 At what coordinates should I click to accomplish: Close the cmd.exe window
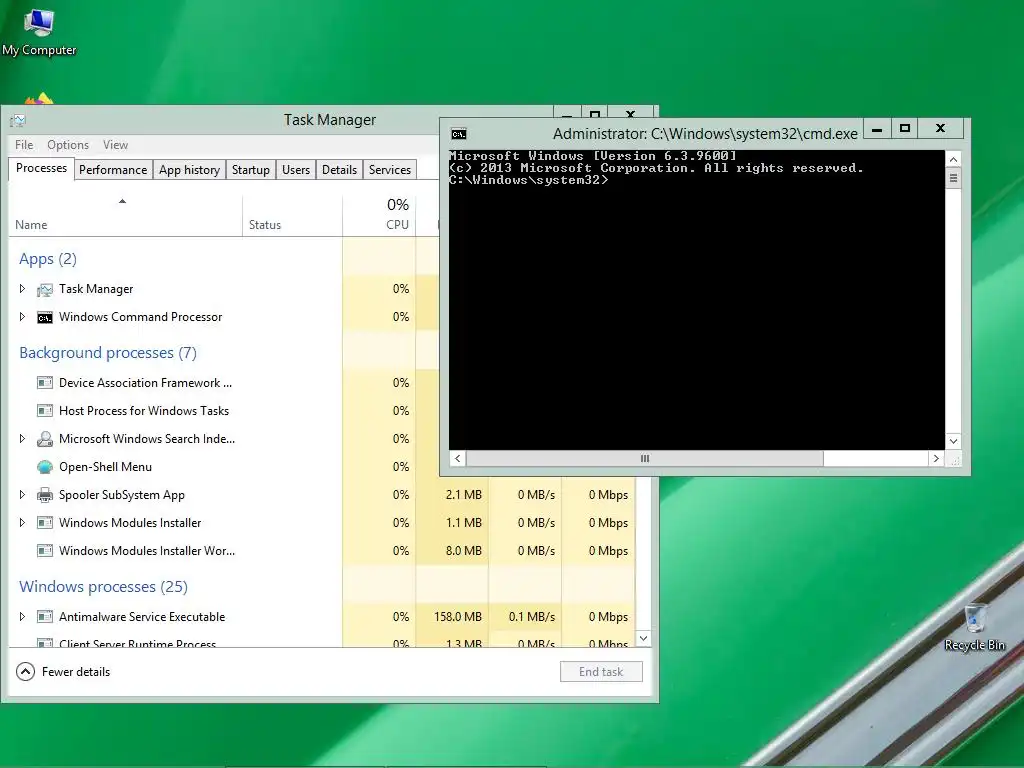tap(940, 129)
